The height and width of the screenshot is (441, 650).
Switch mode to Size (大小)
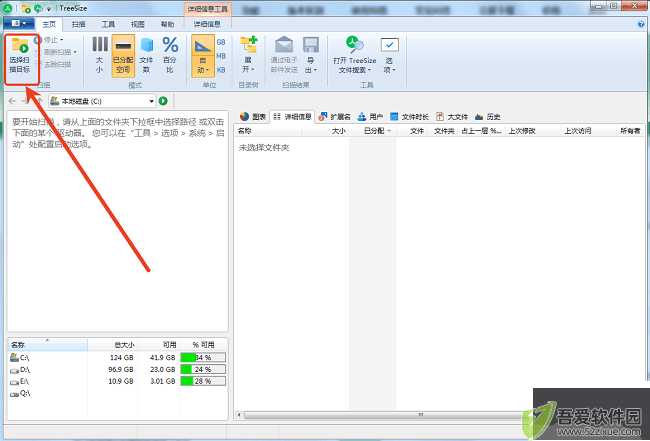click(x=99, y=56)
